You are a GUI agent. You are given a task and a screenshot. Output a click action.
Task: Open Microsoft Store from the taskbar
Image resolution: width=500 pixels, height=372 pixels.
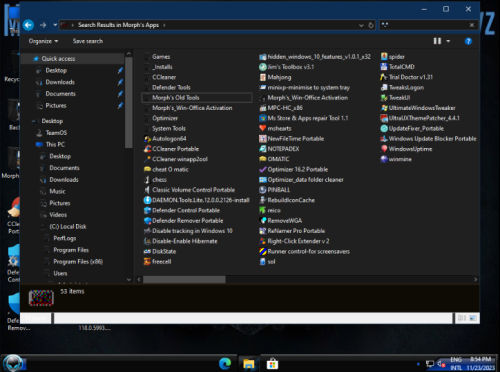coord(272,363)
